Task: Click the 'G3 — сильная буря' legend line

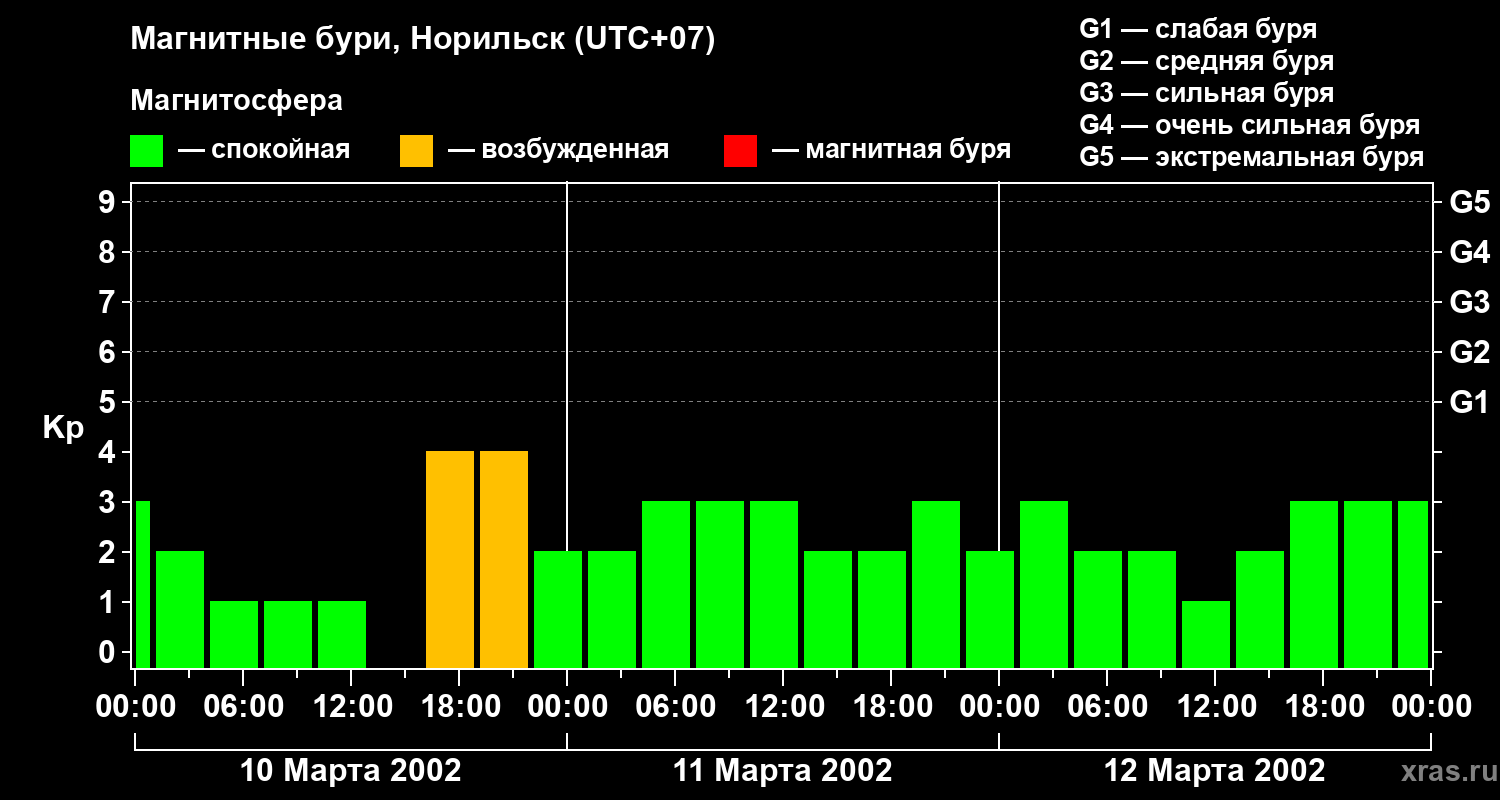Action: pyautogui.click(x=1207, y=93)
